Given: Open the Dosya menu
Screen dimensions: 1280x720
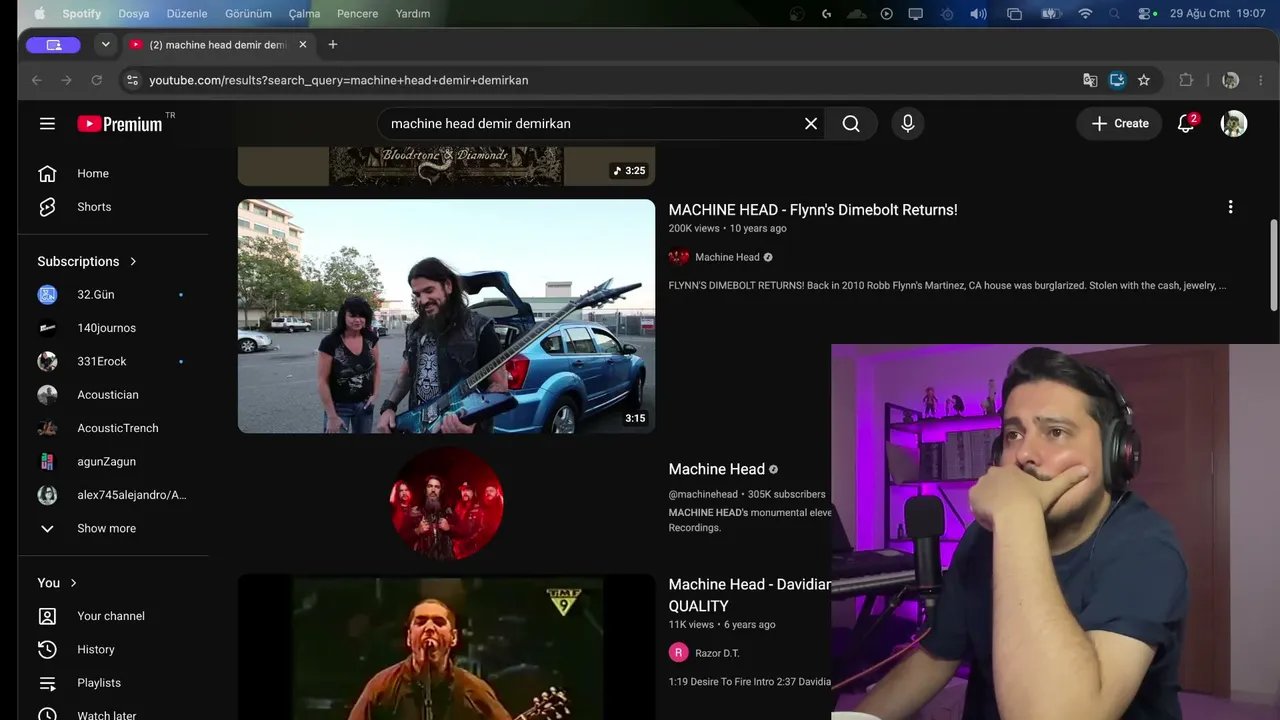Looking at the screenshot, I should click(134, 14).
